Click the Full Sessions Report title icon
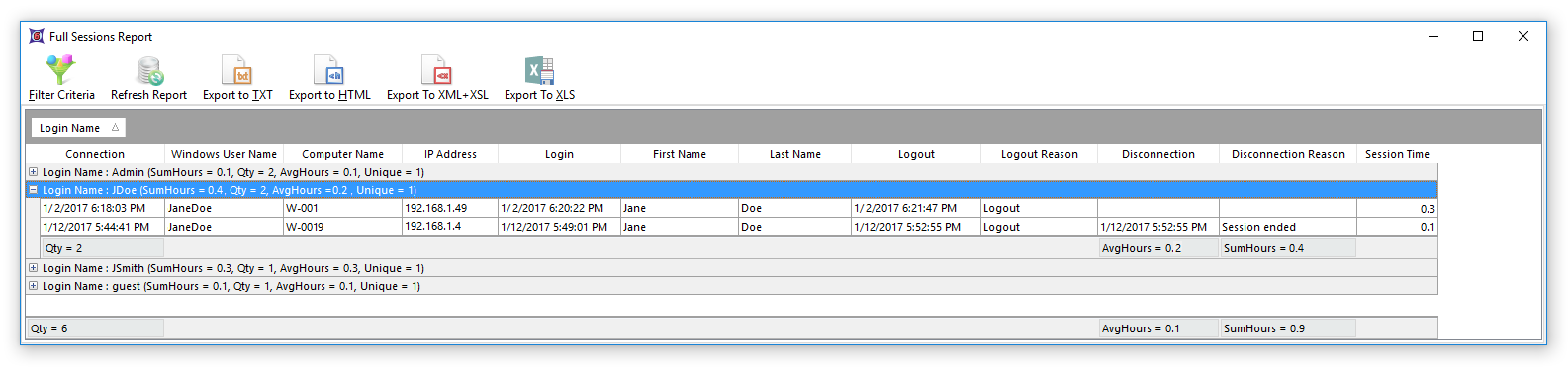Screen dimensions: 1568x374 37,36
